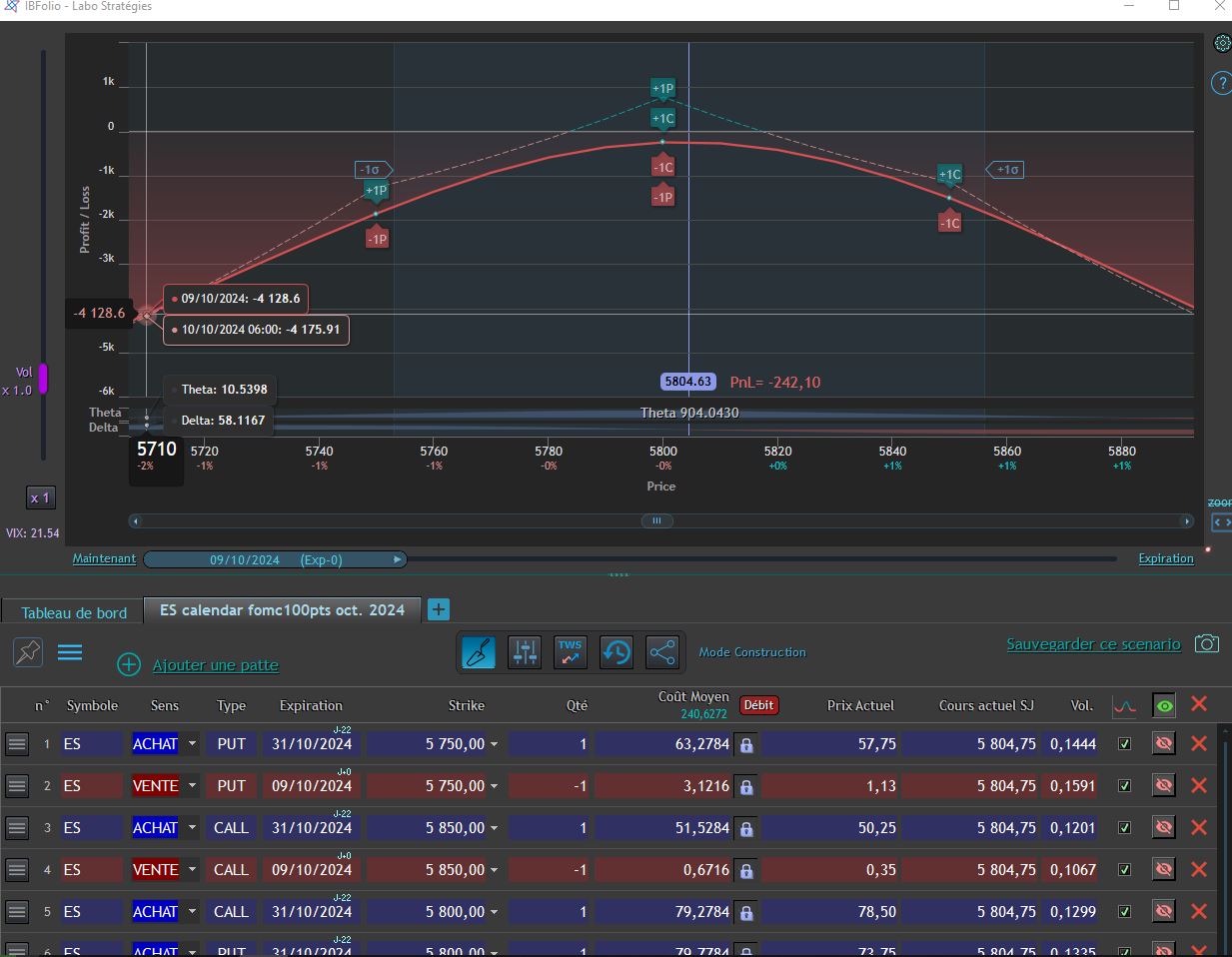This screenshot has height=957, width=1232.
Task: Uncheck the checkbox for leg 2
Action: 1125,786
